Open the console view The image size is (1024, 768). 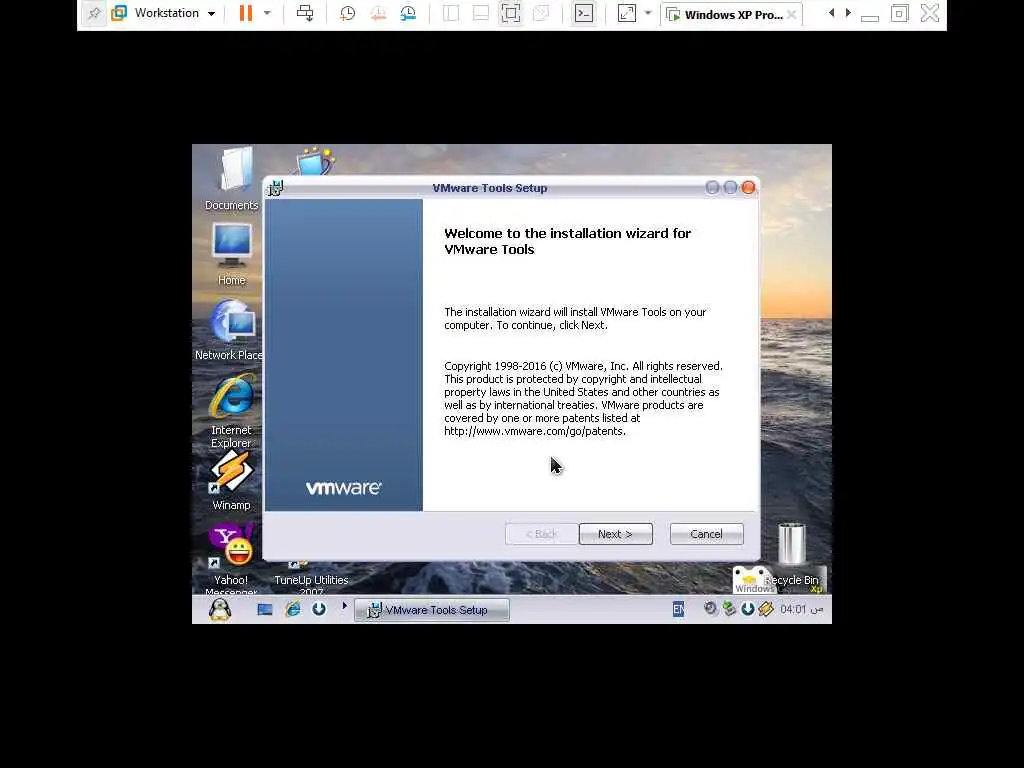tap(584, 13)
